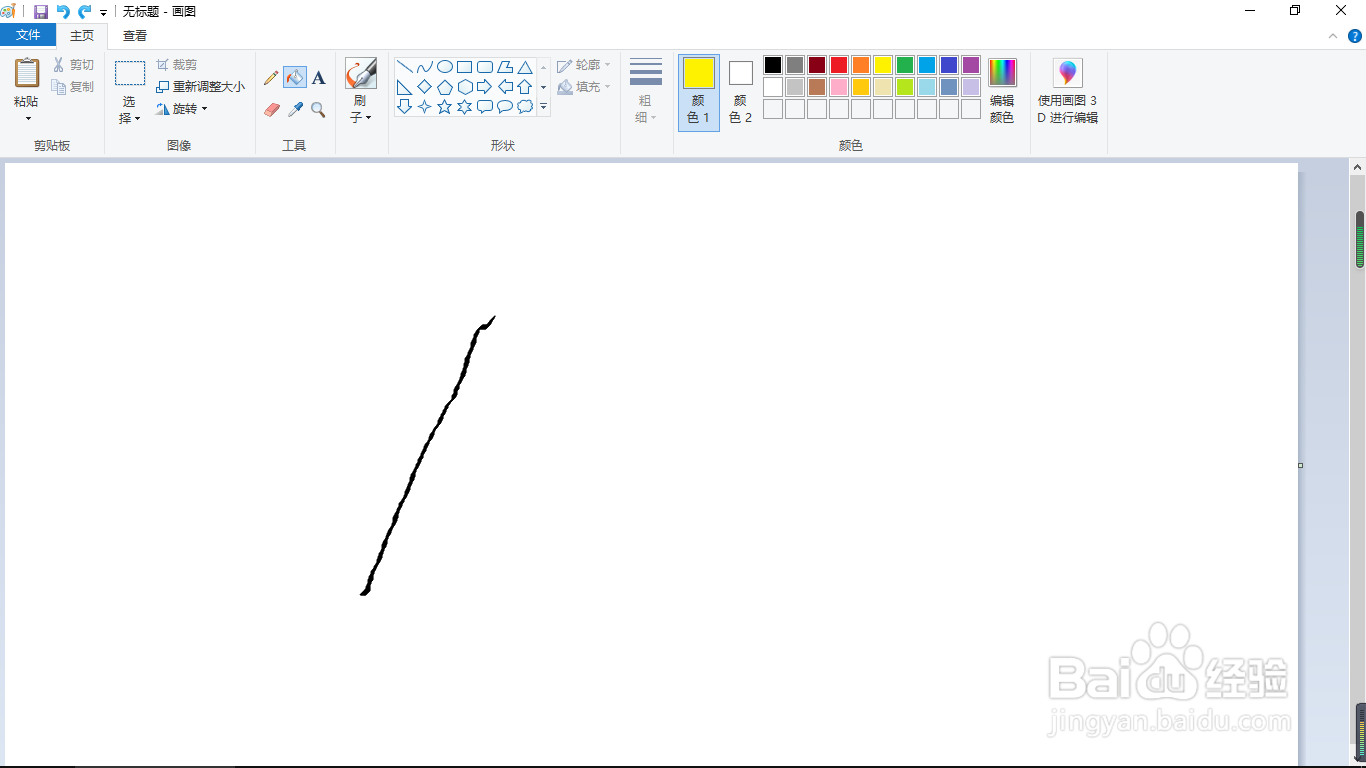
Task: Click the Paste clipboard icon
Action: click(27, 74)
